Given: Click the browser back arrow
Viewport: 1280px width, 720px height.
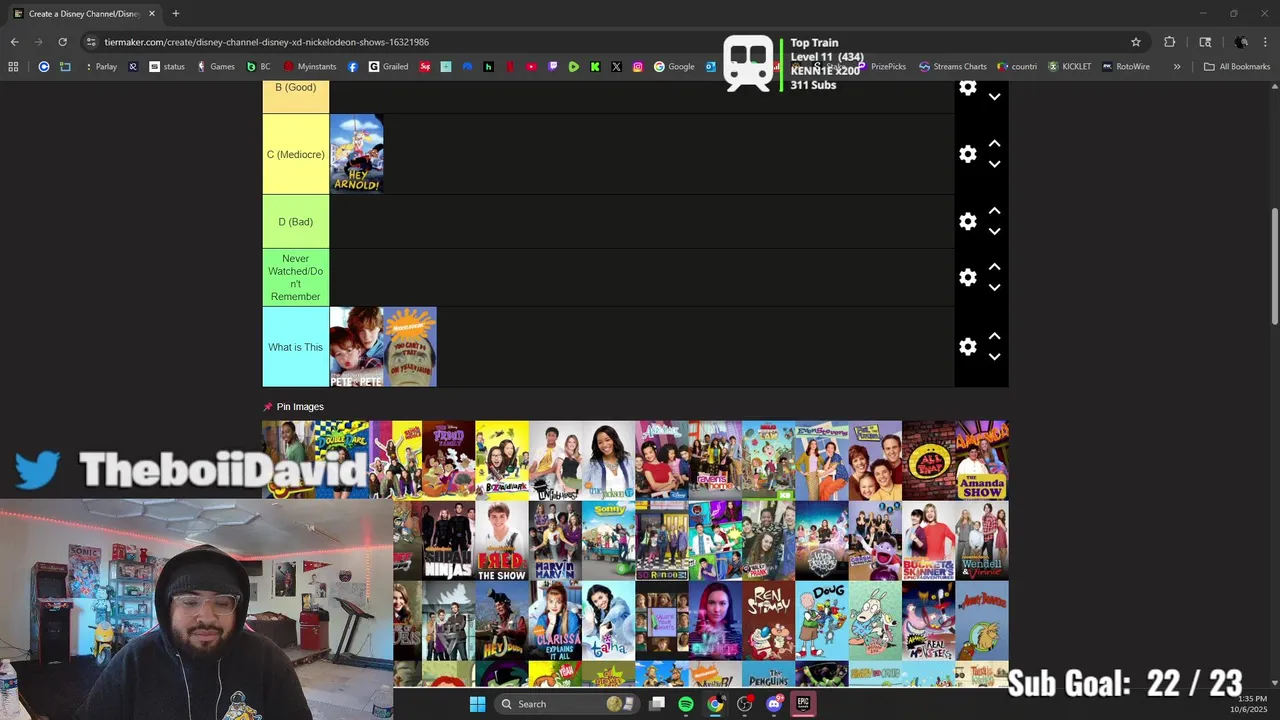Looking at the screenshot, I should pos(14,42).
